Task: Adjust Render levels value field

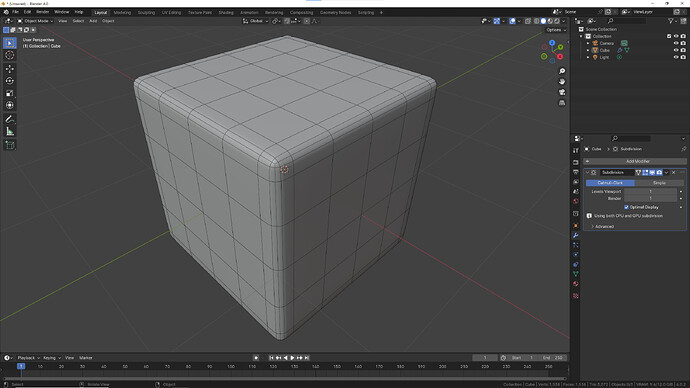Action: [x=650, y=199]
